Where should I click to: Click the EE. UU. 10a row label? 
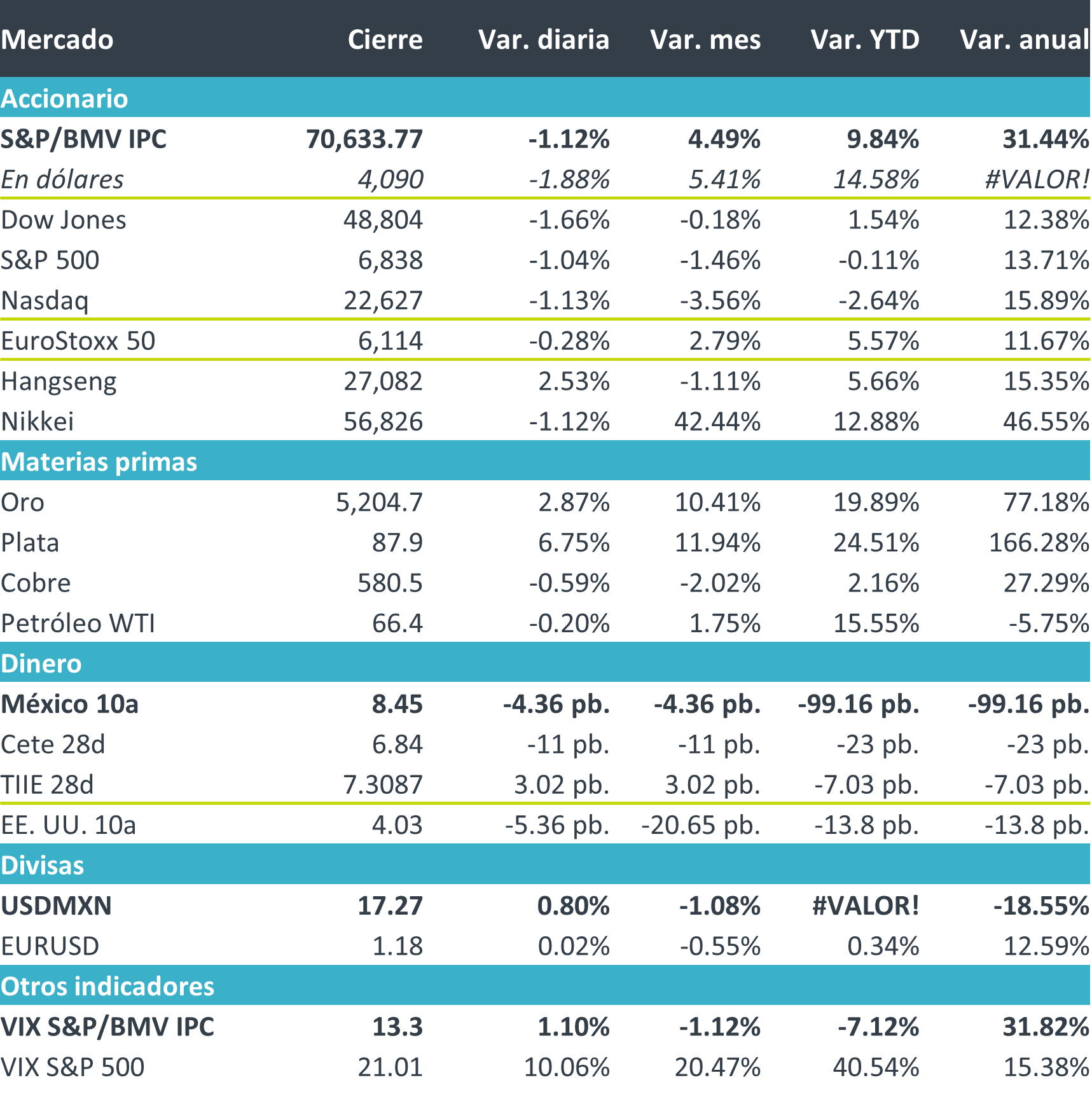69,825
